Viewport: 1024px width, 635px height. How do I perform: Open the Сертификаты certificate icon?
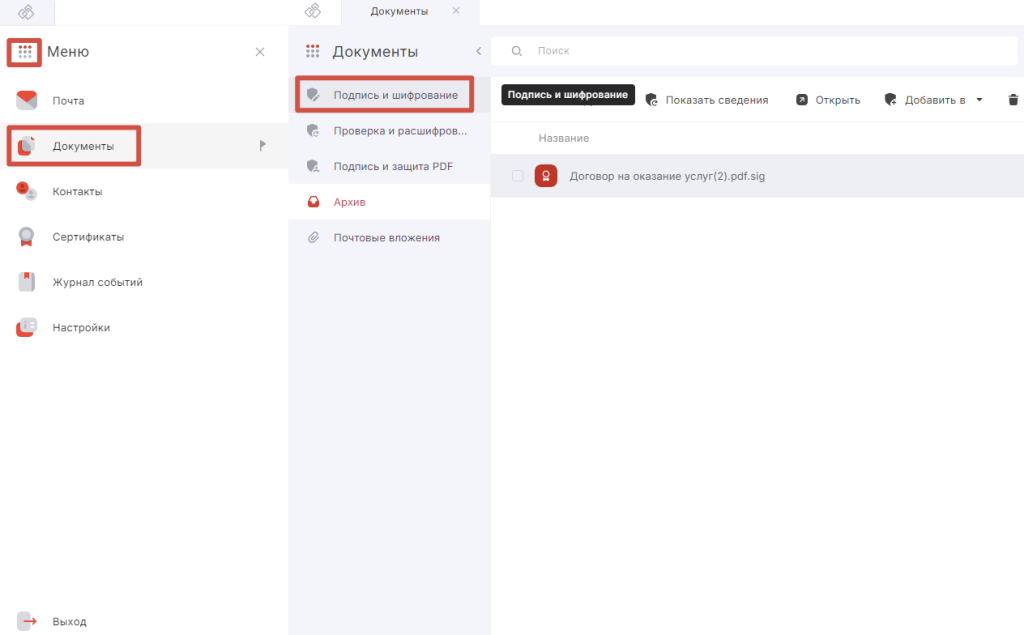coord(26,236)
